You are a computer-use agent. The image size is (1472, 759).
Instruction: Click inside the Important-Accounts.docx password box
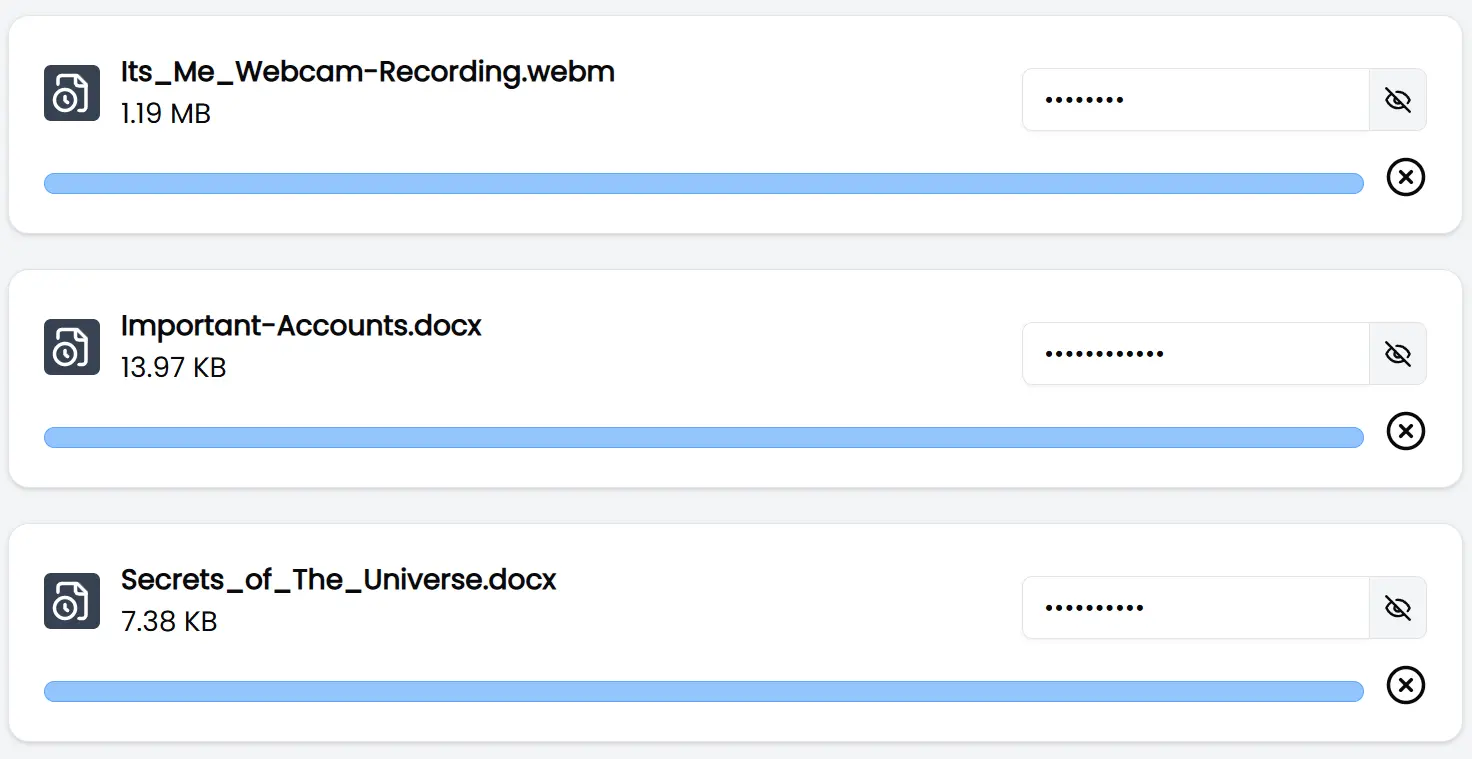1195,353
